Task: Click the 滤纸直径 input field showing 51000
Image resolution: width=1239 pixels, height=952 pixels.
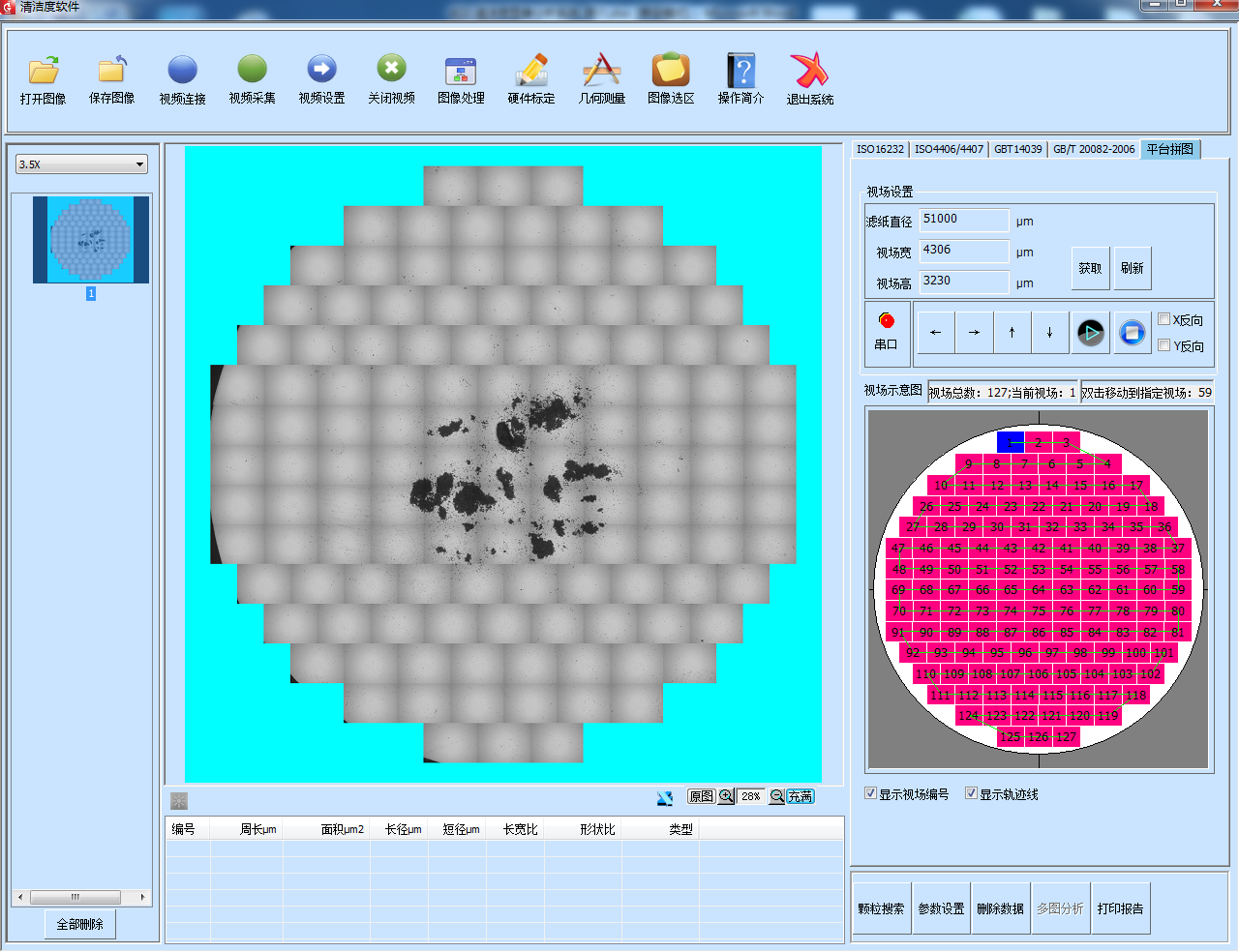Action: point(963,220)
